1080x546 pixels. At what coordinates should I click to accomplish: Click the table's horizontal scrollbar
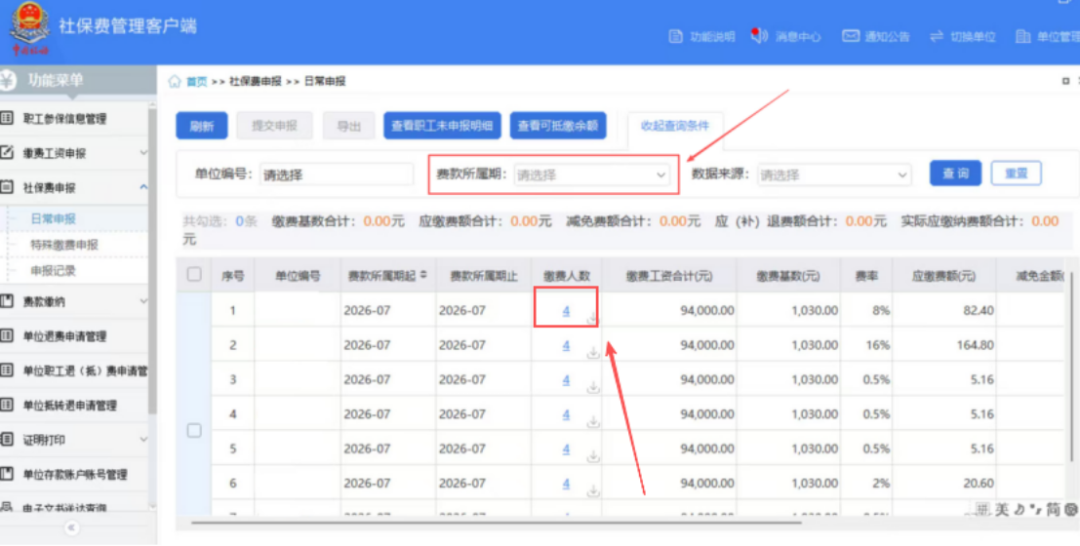tap(496, 523)
